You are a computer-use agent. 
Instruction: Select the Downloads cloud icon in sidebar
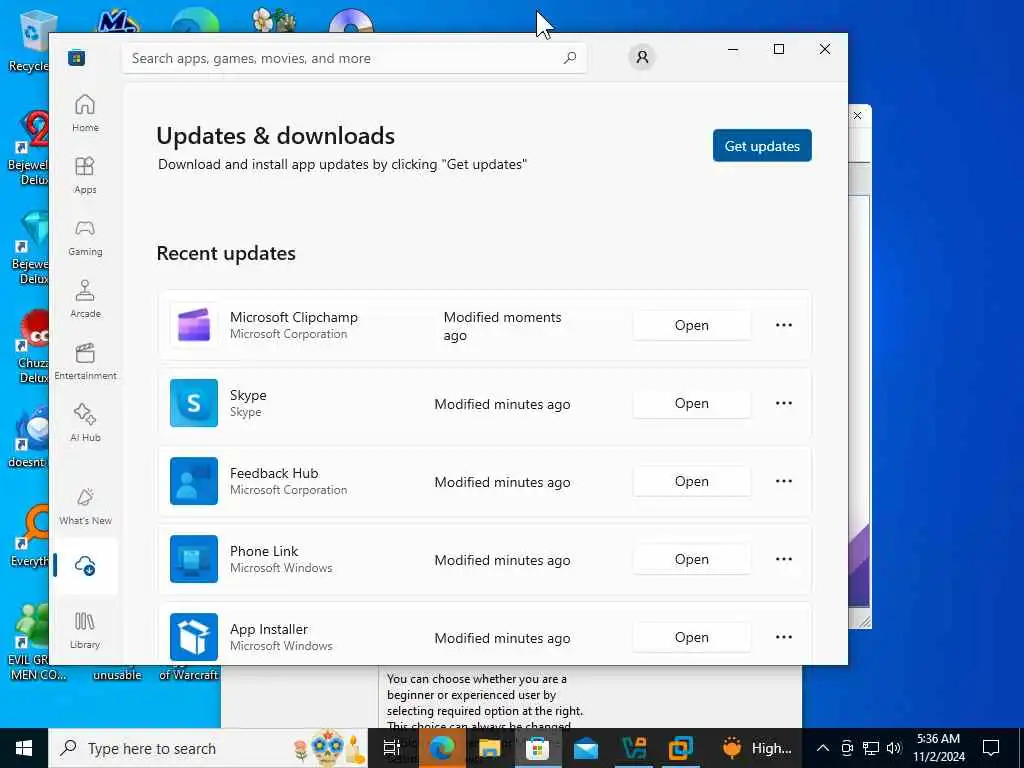click(85, 566)
